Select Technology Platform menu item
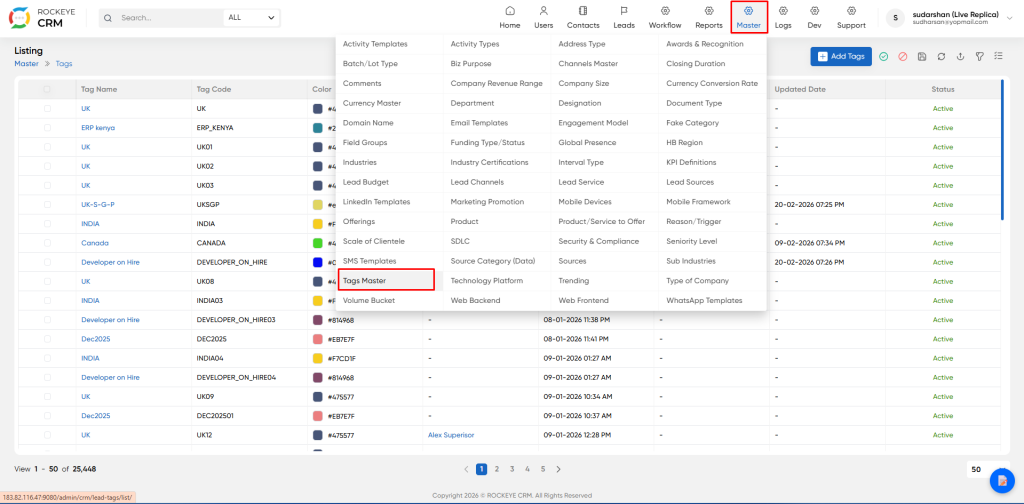The width and height of the screenshot is (1024, 504). click(487, 280)
